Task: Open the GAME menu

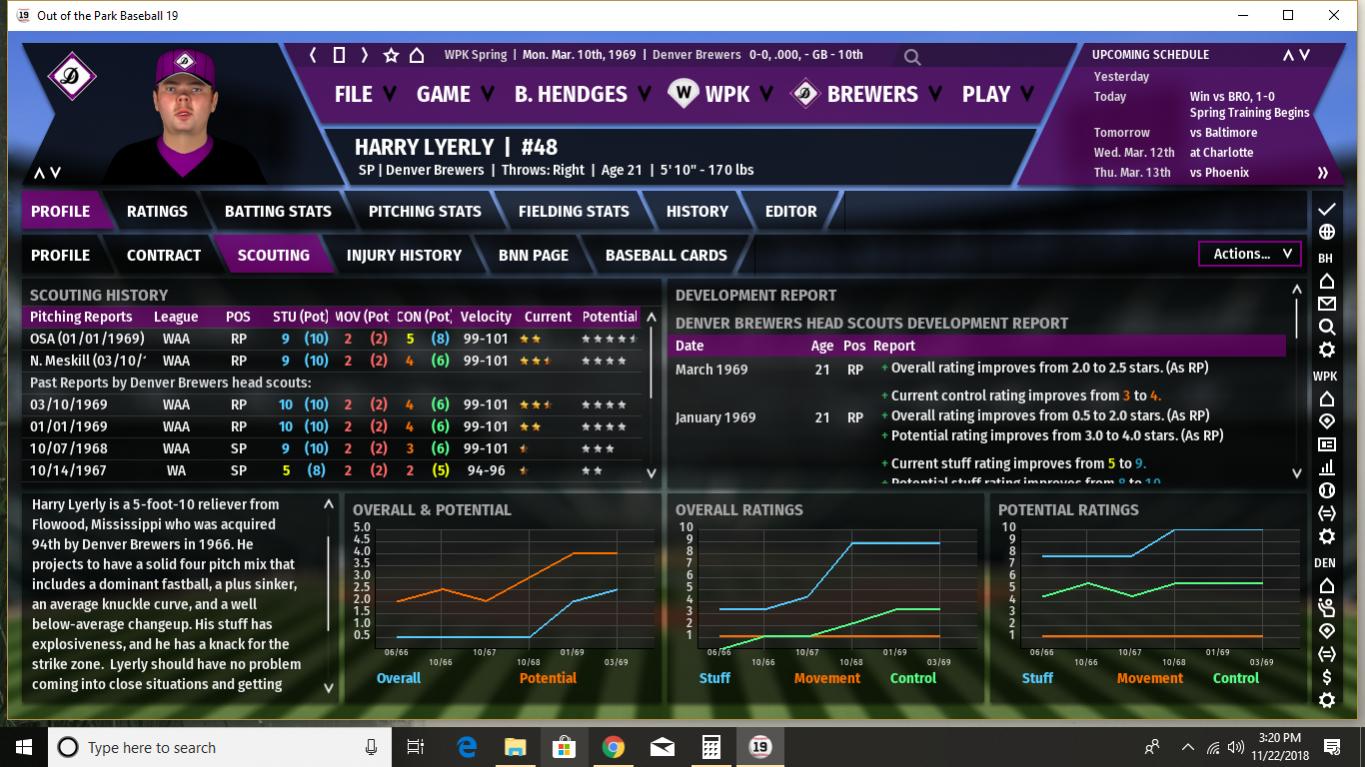Action: pyautogui.click(x=455, y=95)
